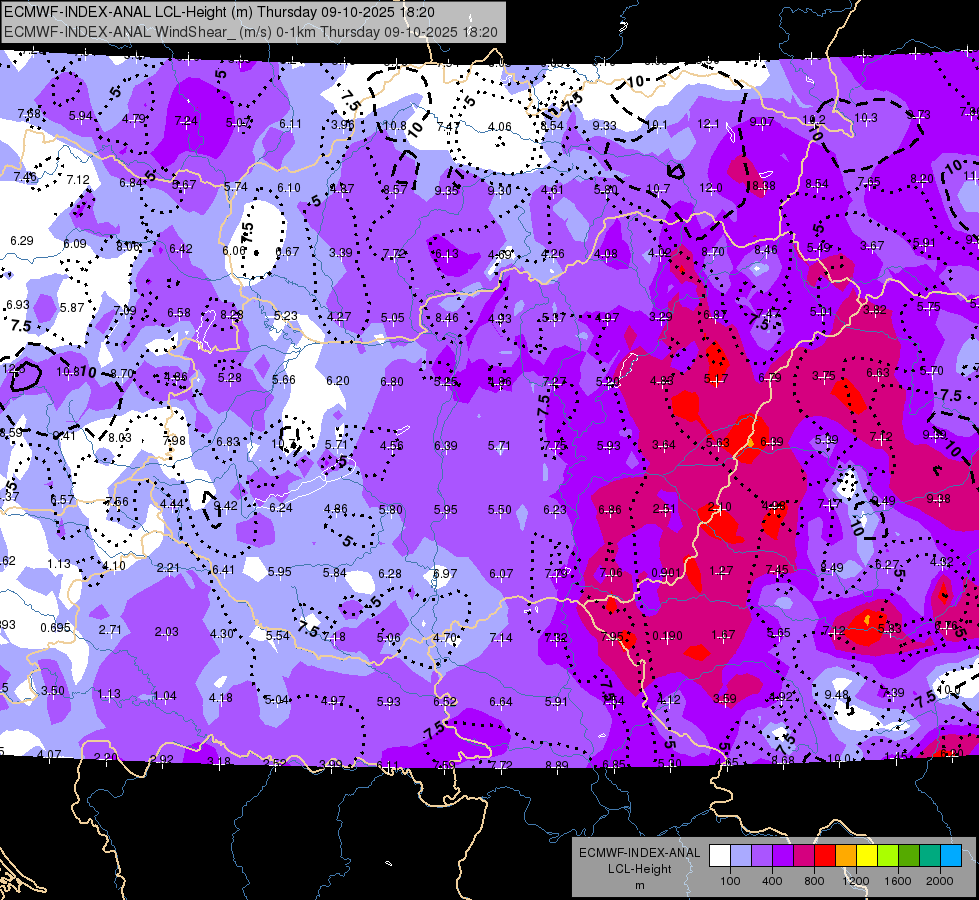The width and height of the screenshot is (979, 900).
Task: Click the legend tick label '800'
Action: [x=814, y=881]
